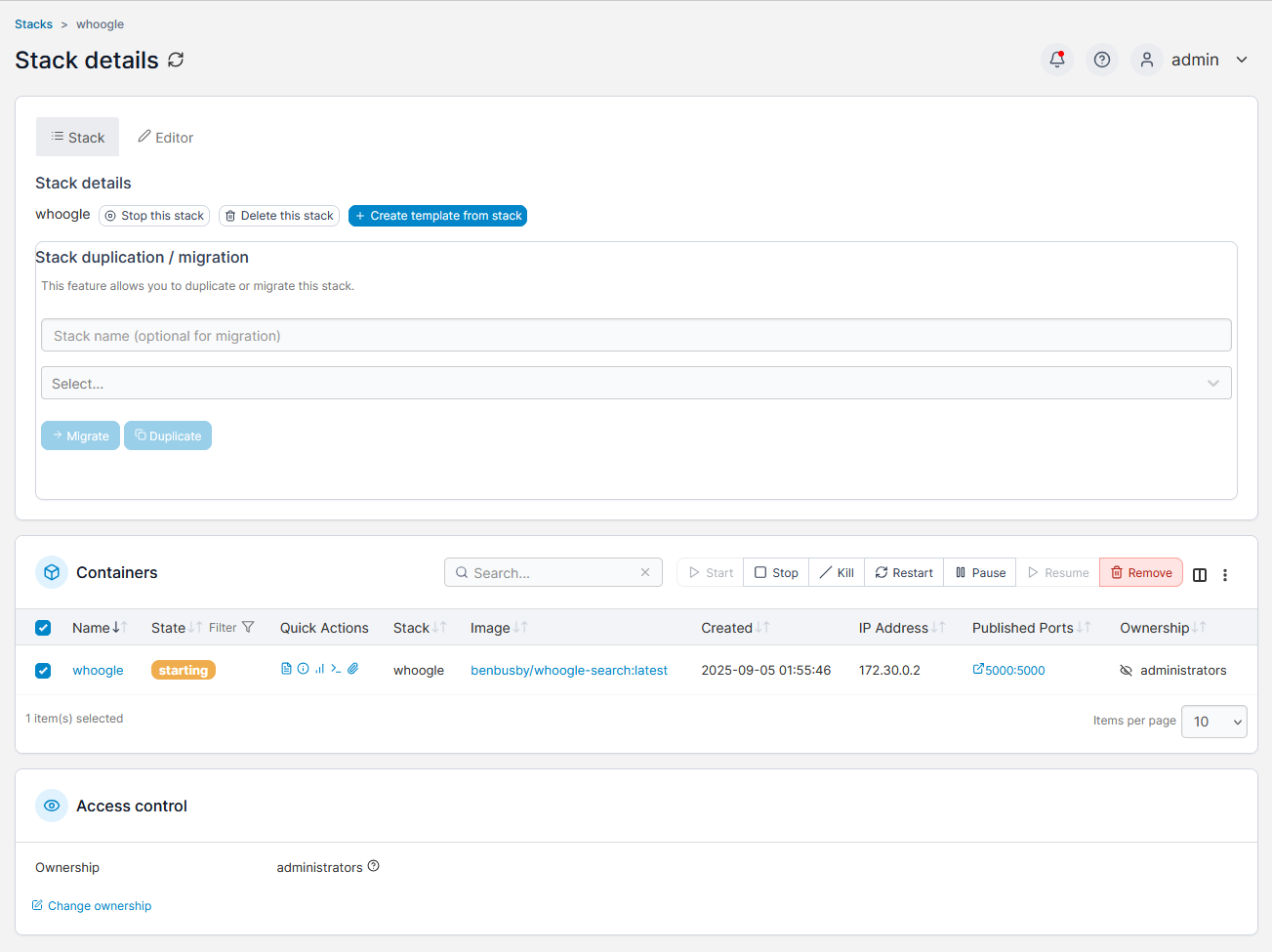Refresh stack details with the reload icon
Viewport: 1272px width, 952px height.
(x=176, y=60)
